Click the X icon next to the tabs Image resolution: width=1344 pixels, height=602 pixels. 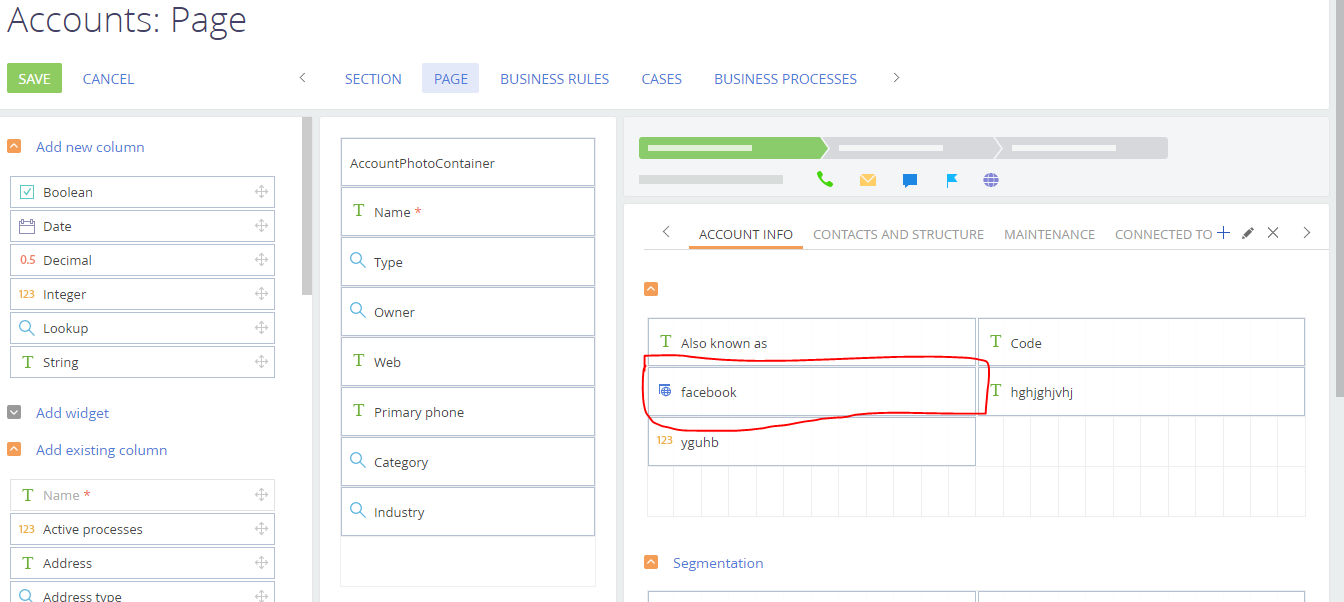tap(1273, 233)
